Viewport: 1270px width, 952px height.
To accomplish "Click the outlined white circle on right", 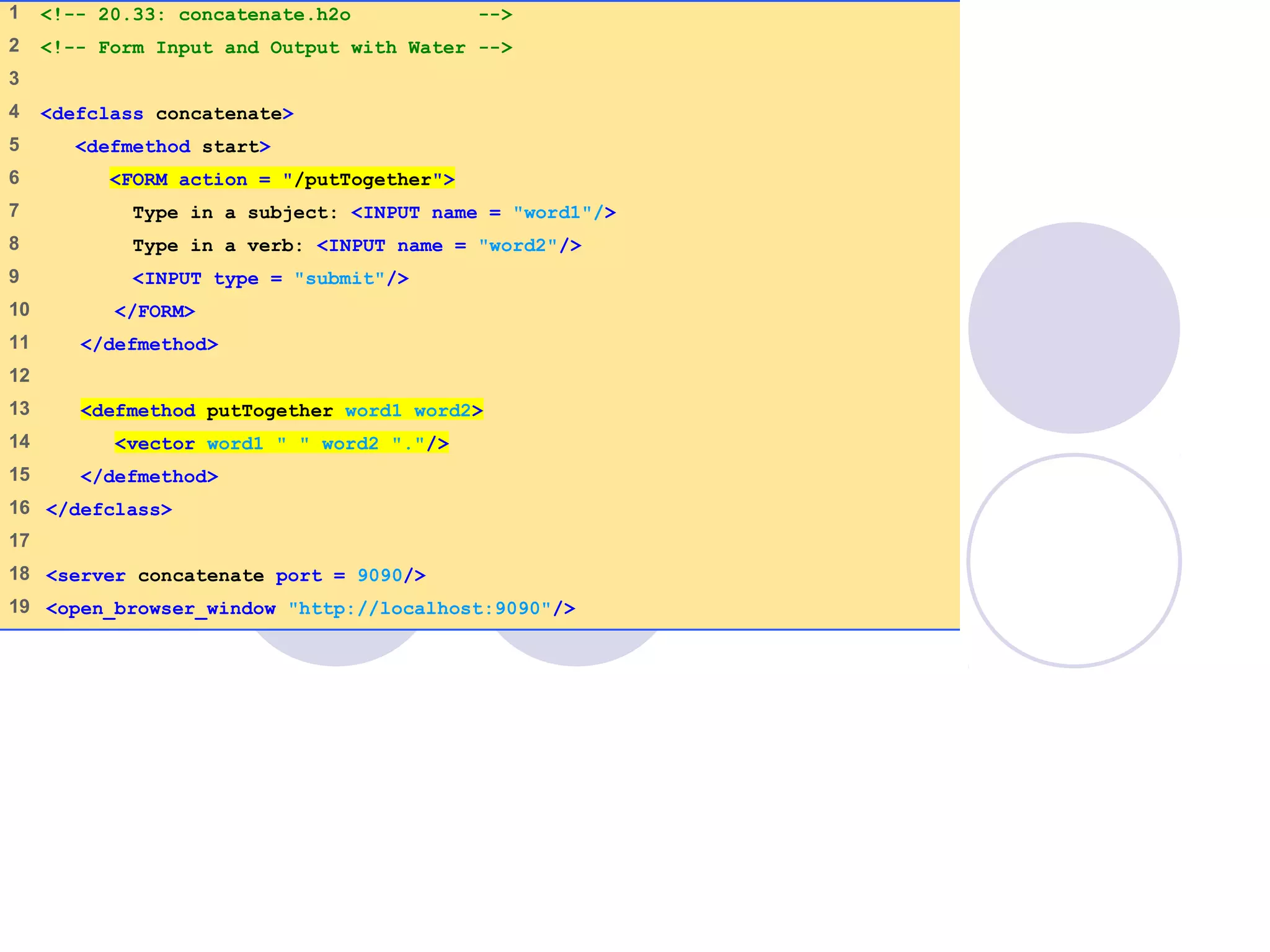I will coord(1073,561).
